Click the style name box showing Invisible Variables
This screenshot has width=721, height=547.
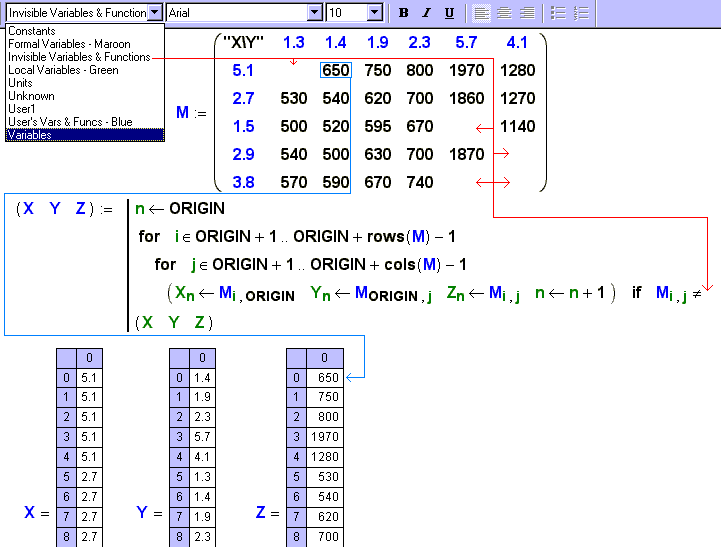click(77, 13)
